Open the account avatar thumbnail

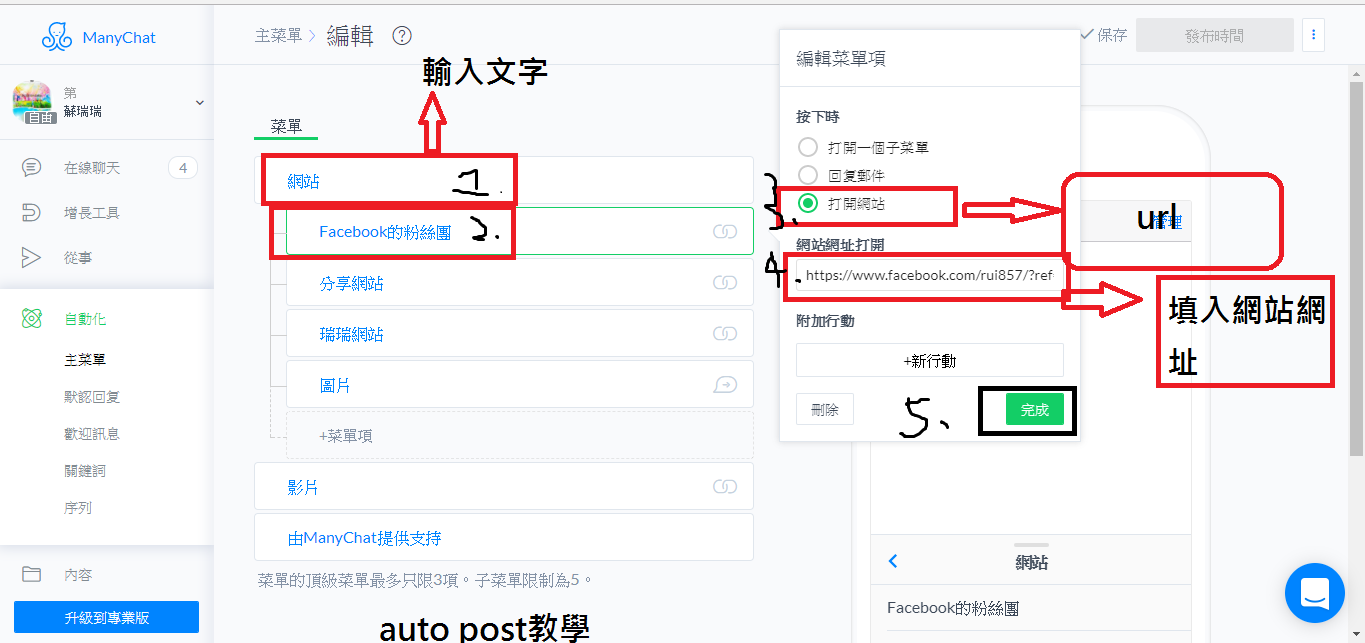pyautogui.click(x=31, y=101)
